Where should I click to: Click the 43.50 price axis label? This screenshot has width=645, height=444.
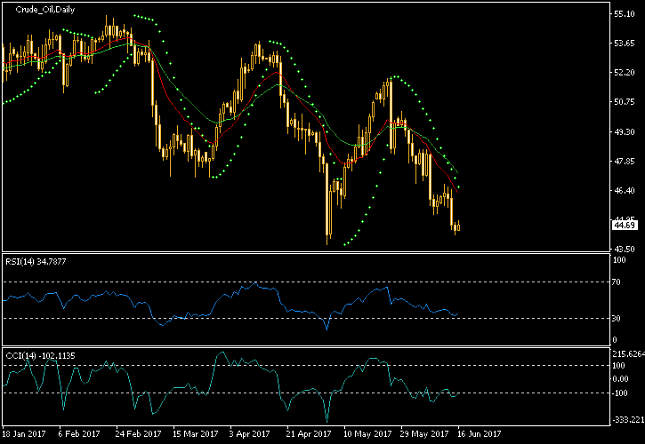(x=624, y=249)
